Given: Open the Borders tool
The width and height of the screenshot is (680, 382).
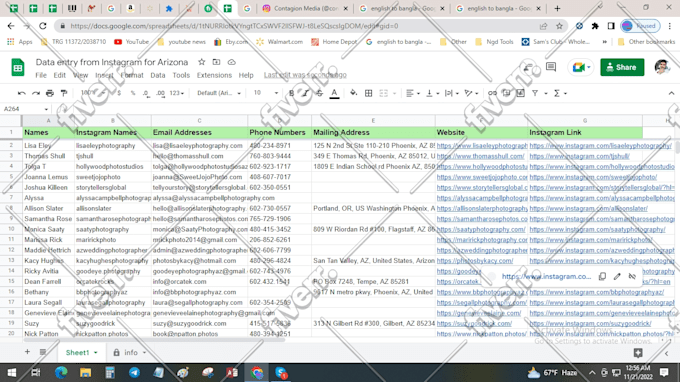Looking at the screenshot, I should (x=369, y=93).
